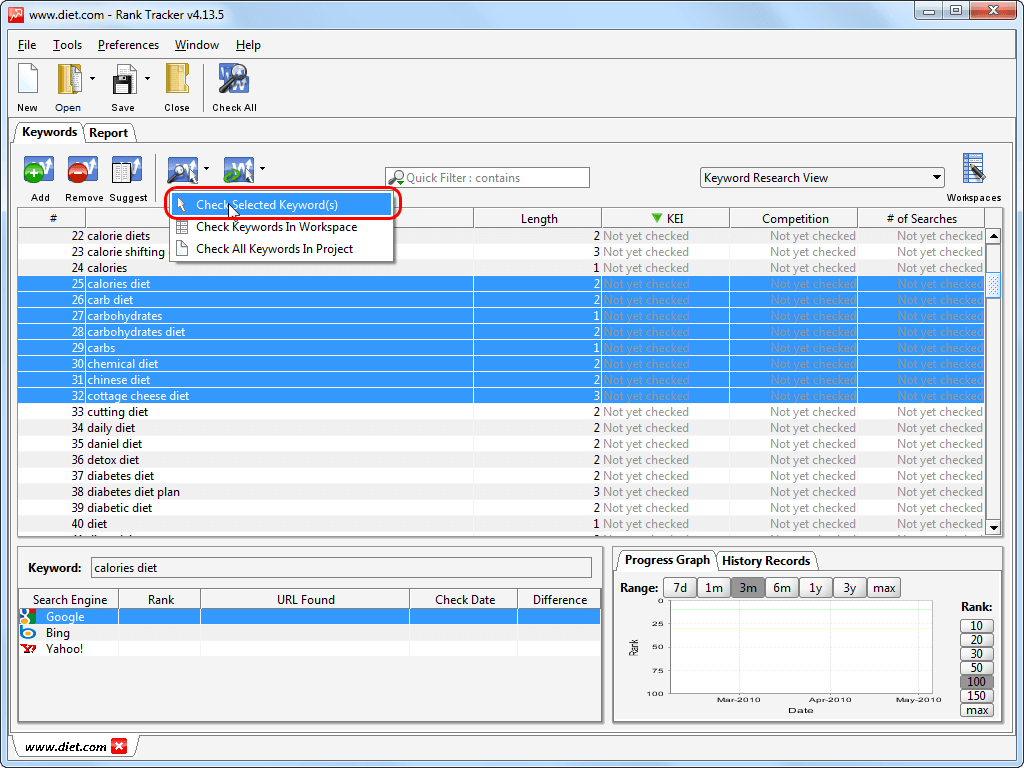This screenshot has height=768, width=1024.
Task: Open the Workspaces icon
Action: tap(973, 170)
